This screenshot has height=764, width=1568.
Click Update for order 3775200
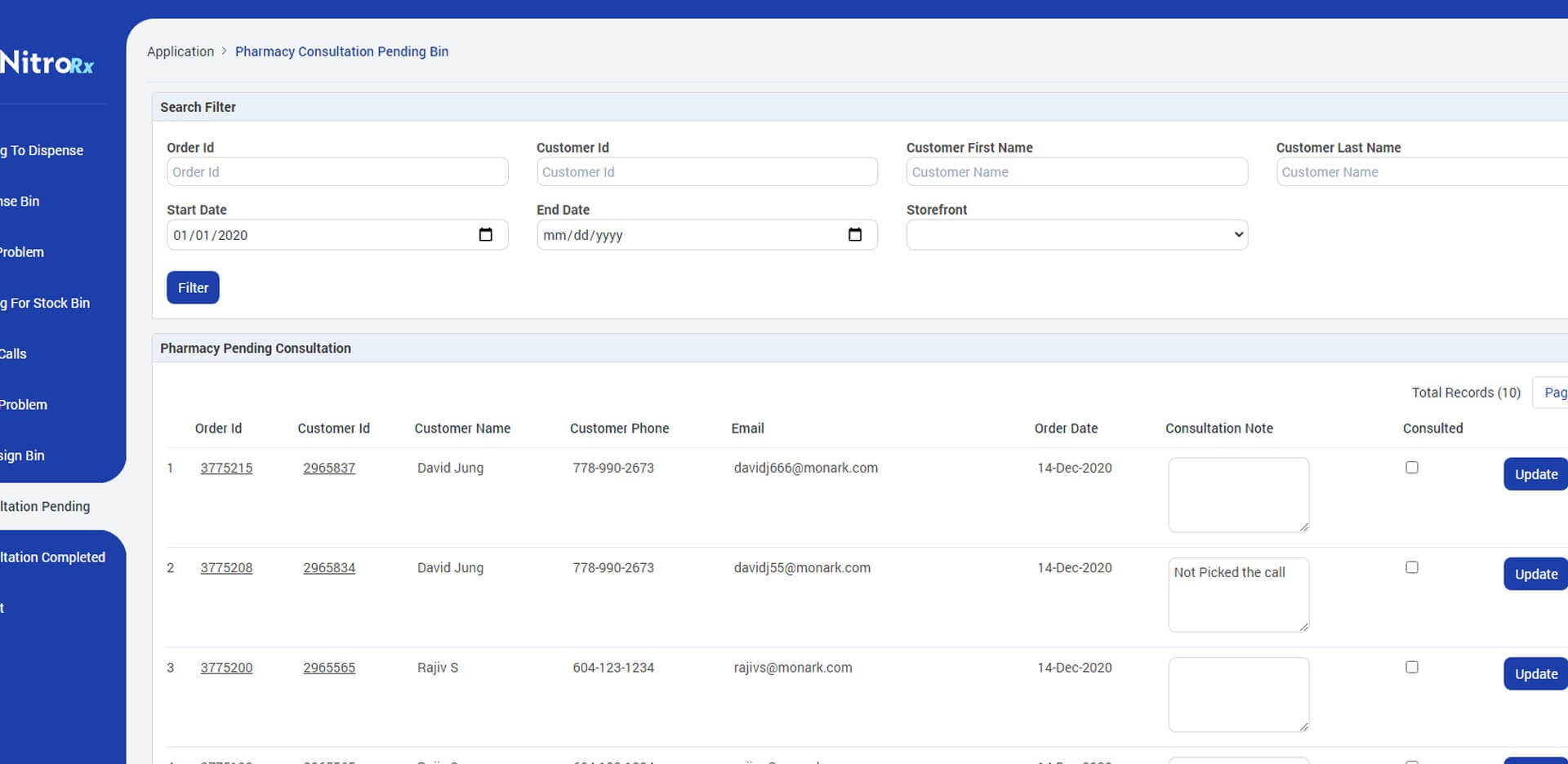1535,673
